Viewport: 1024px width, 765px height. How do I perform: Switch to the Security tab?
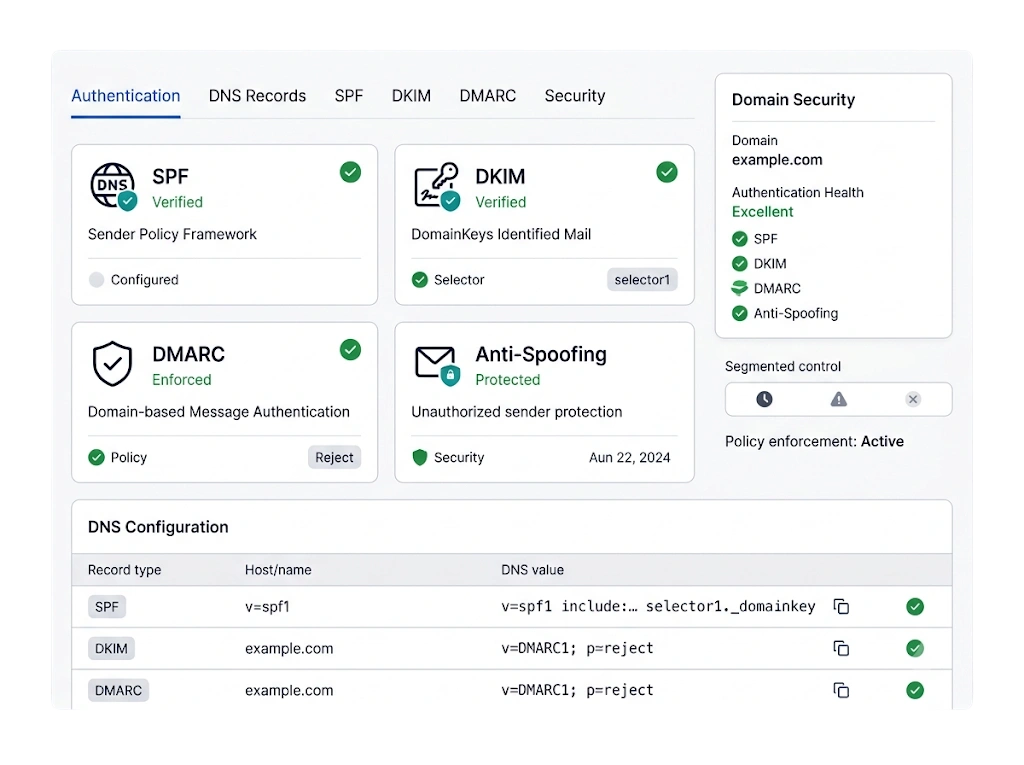tap(575, 96)
